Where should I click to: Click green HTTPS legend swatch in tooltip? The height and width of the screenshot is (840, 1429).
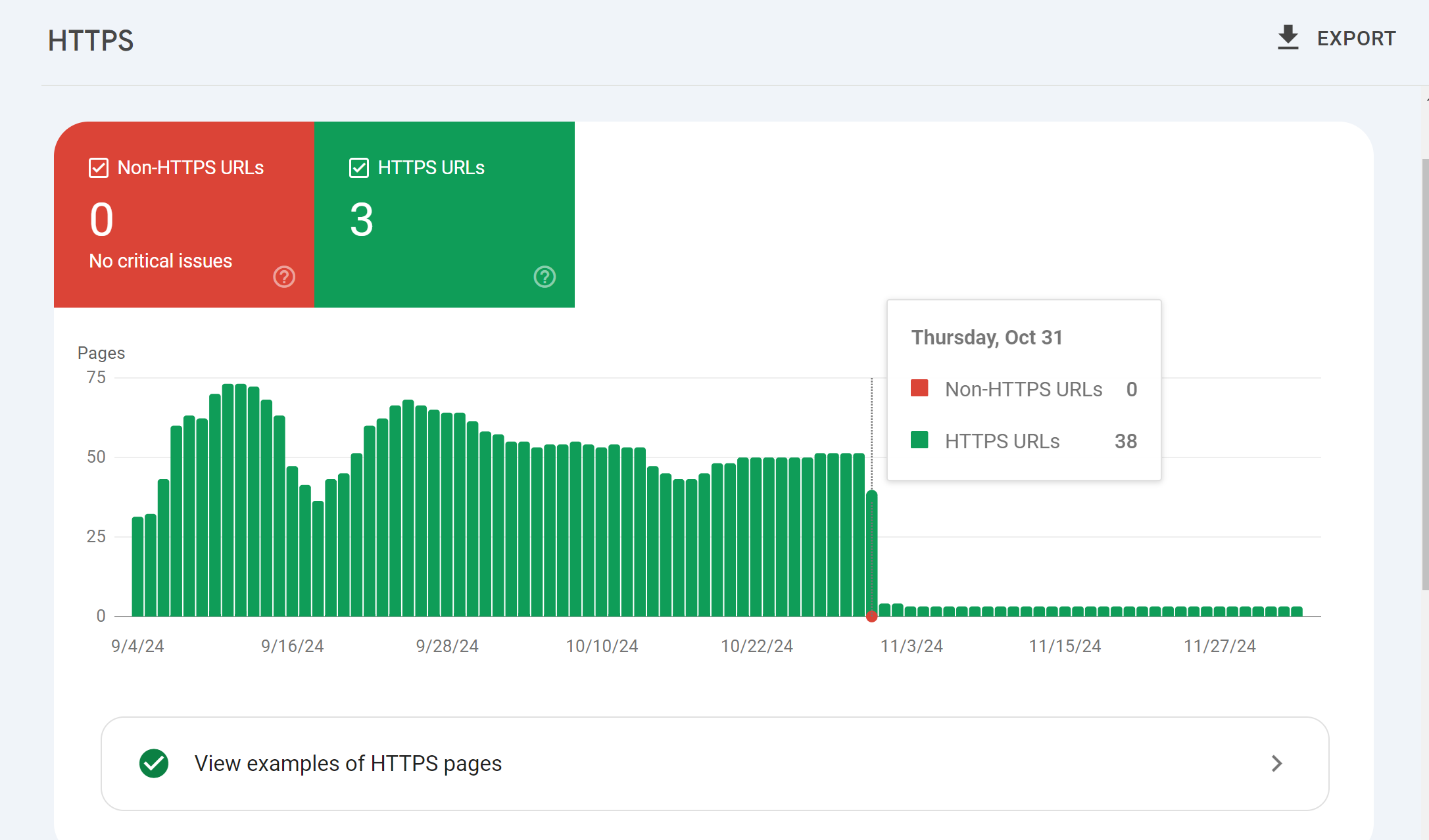(x=919, y=440)
